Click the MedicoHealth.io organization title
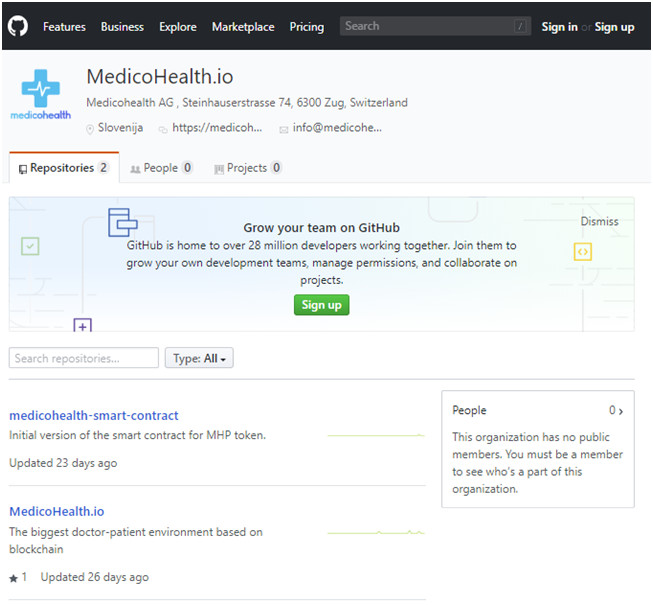The image size is (653, 605). point(160,77)
